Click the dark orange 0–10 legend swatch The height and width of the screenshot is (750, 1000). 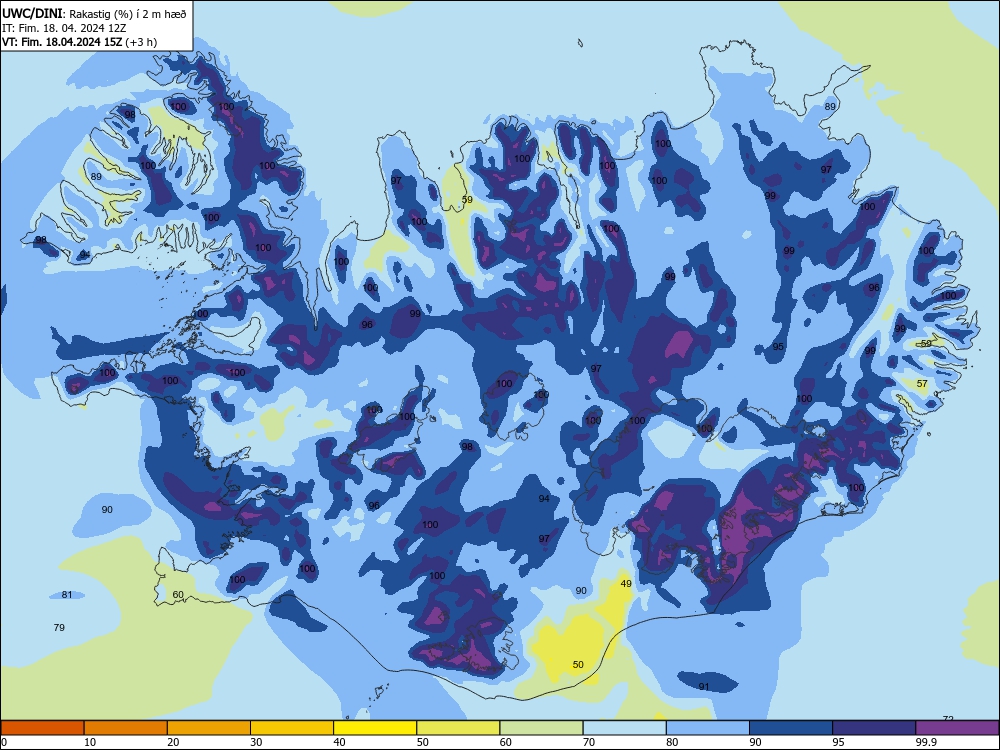(x=42, y=728)
